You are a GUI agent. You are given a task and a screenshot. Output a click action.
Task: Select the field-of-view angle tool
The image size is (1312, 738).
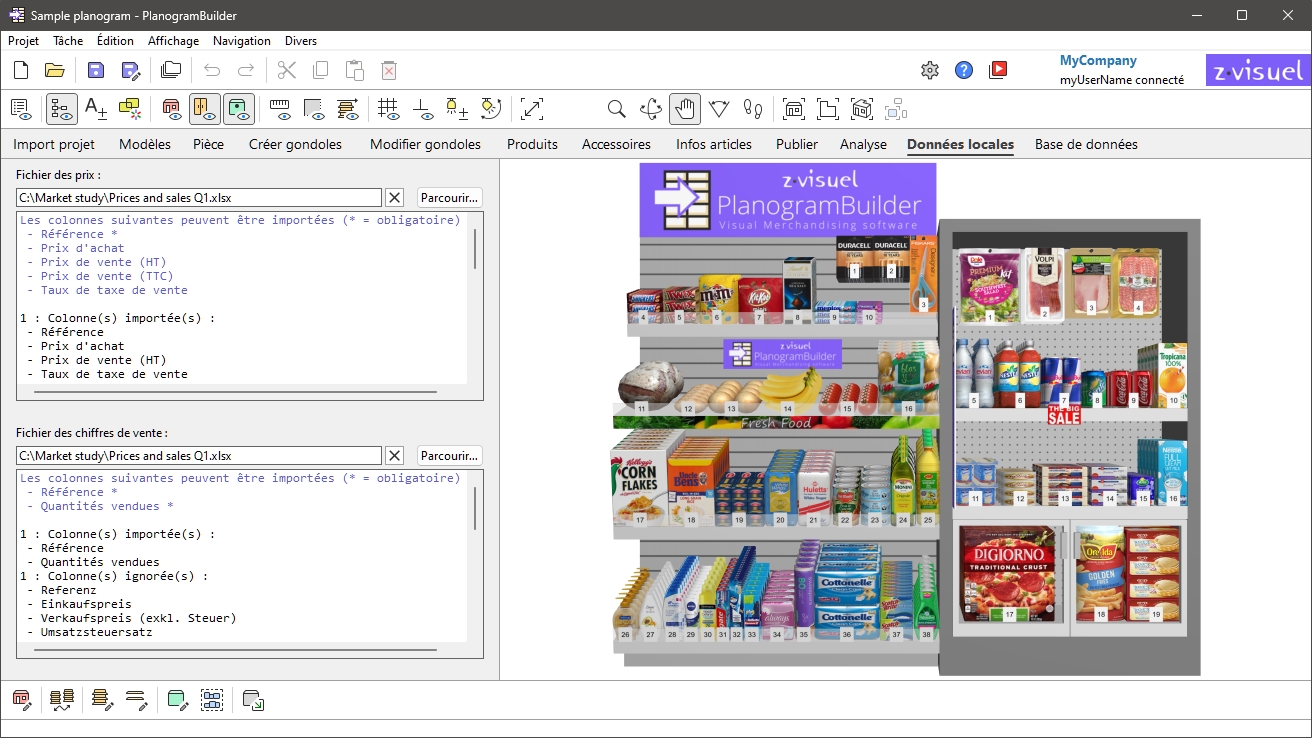[719, 108]
